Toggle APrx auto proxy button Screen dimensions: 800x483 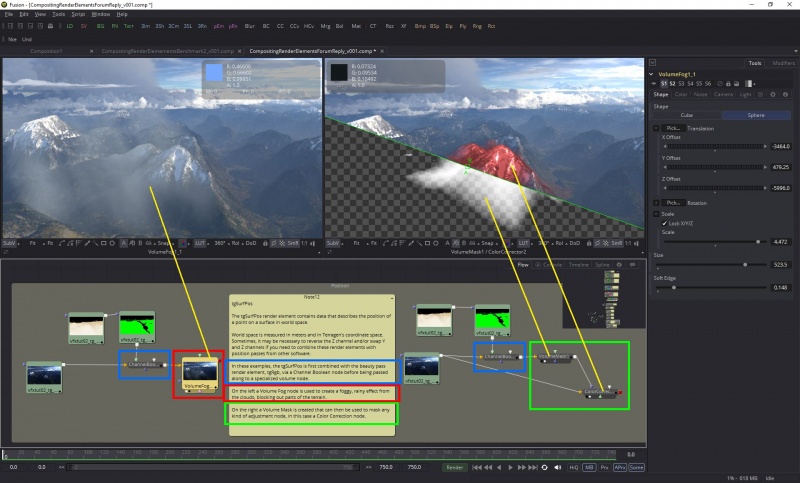coord(620,467)
